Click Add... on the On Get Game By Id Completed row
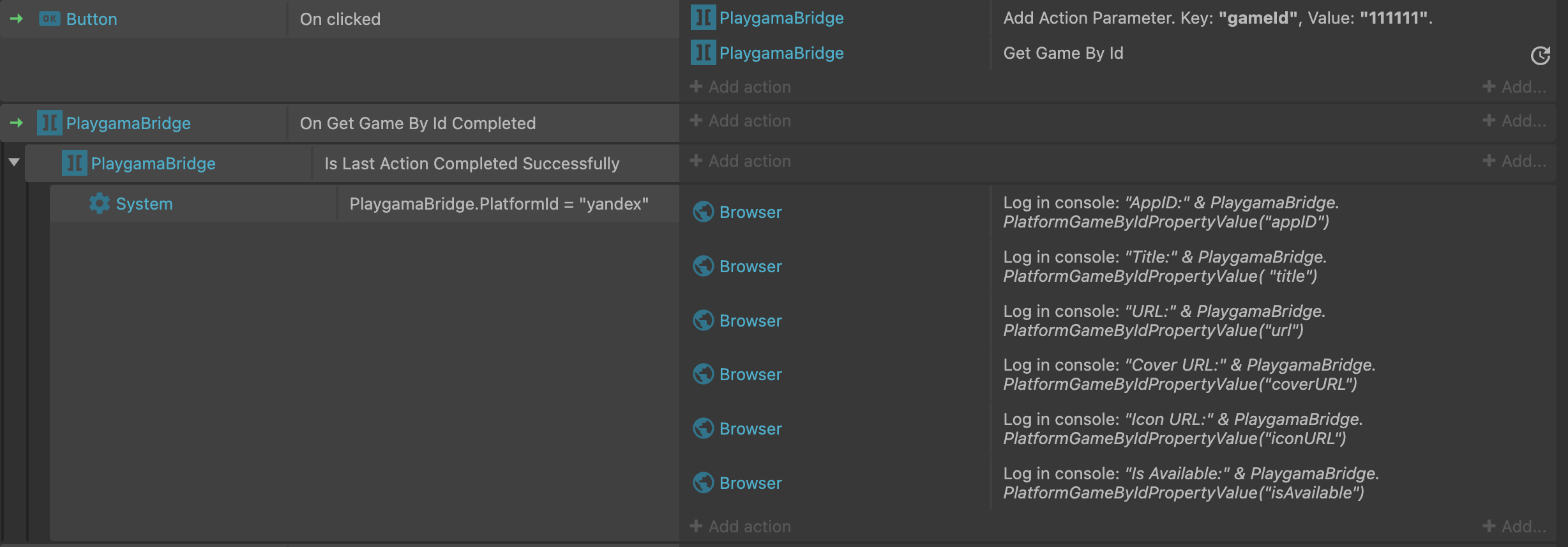Viewport: 1568px width, 547px height. click(1514, 121)
